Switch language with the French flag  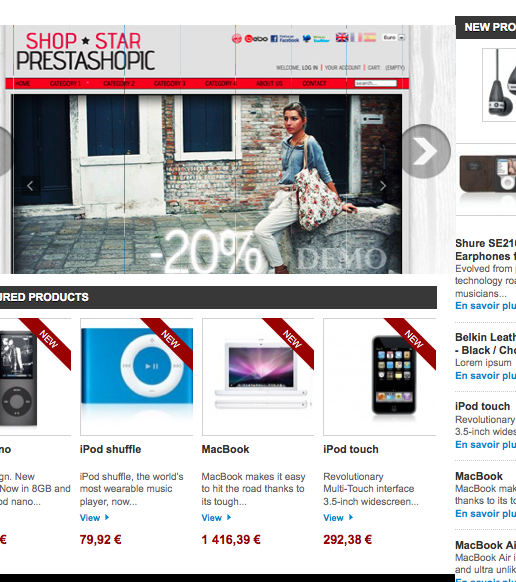[x=356, y=37]
